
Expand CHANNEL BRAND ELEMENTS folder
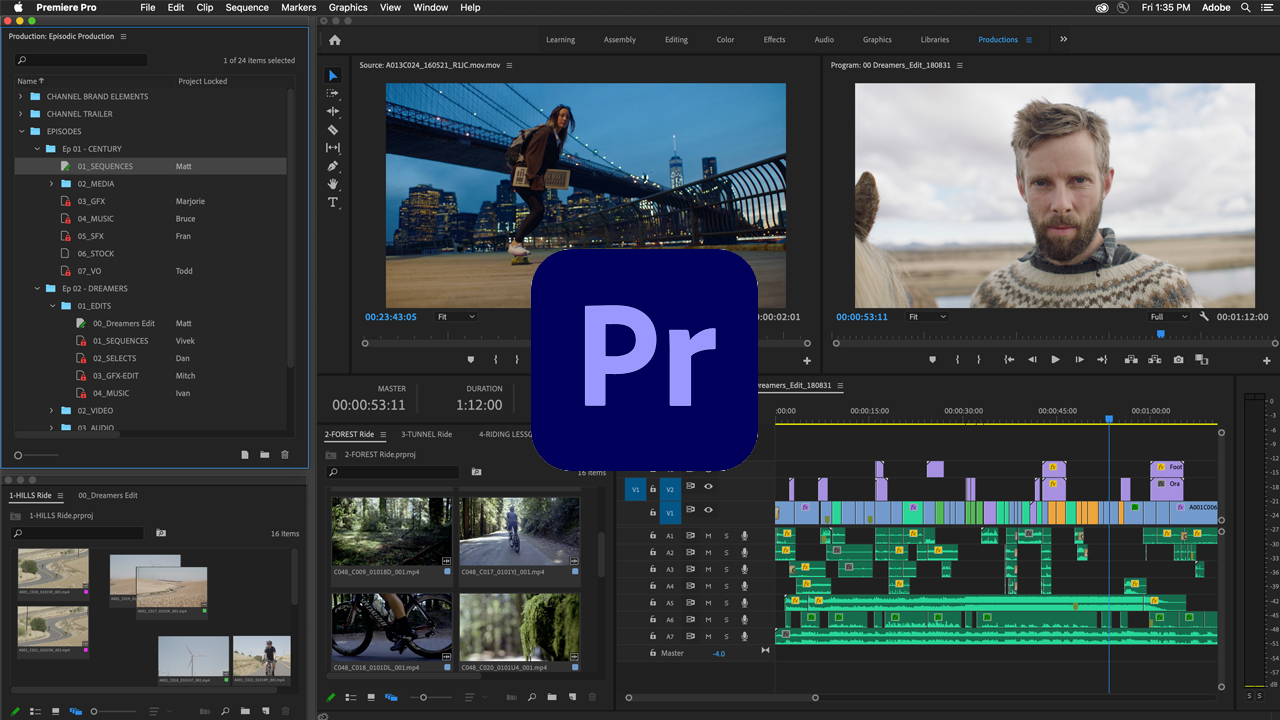(21, 97)
